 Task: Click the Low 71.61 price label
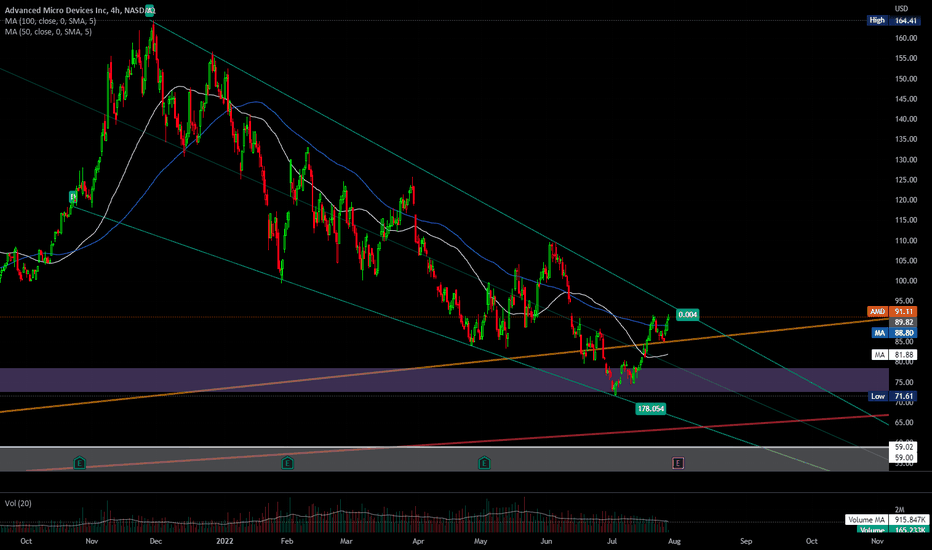click(893, 396)
